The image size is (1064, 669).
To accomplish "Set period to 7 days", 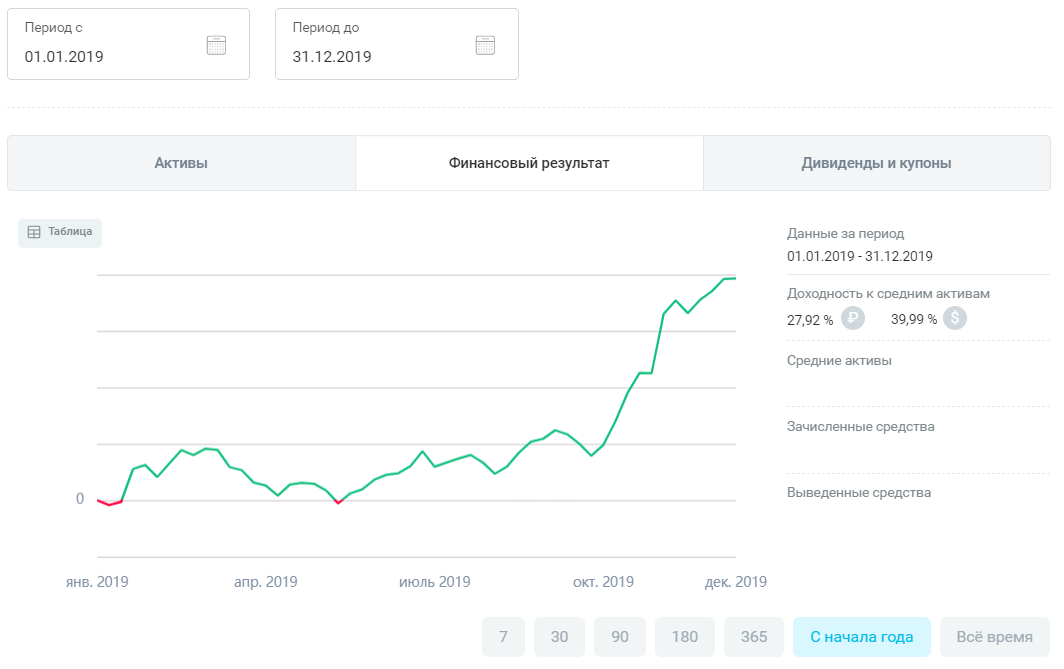I will click(503, 637).
